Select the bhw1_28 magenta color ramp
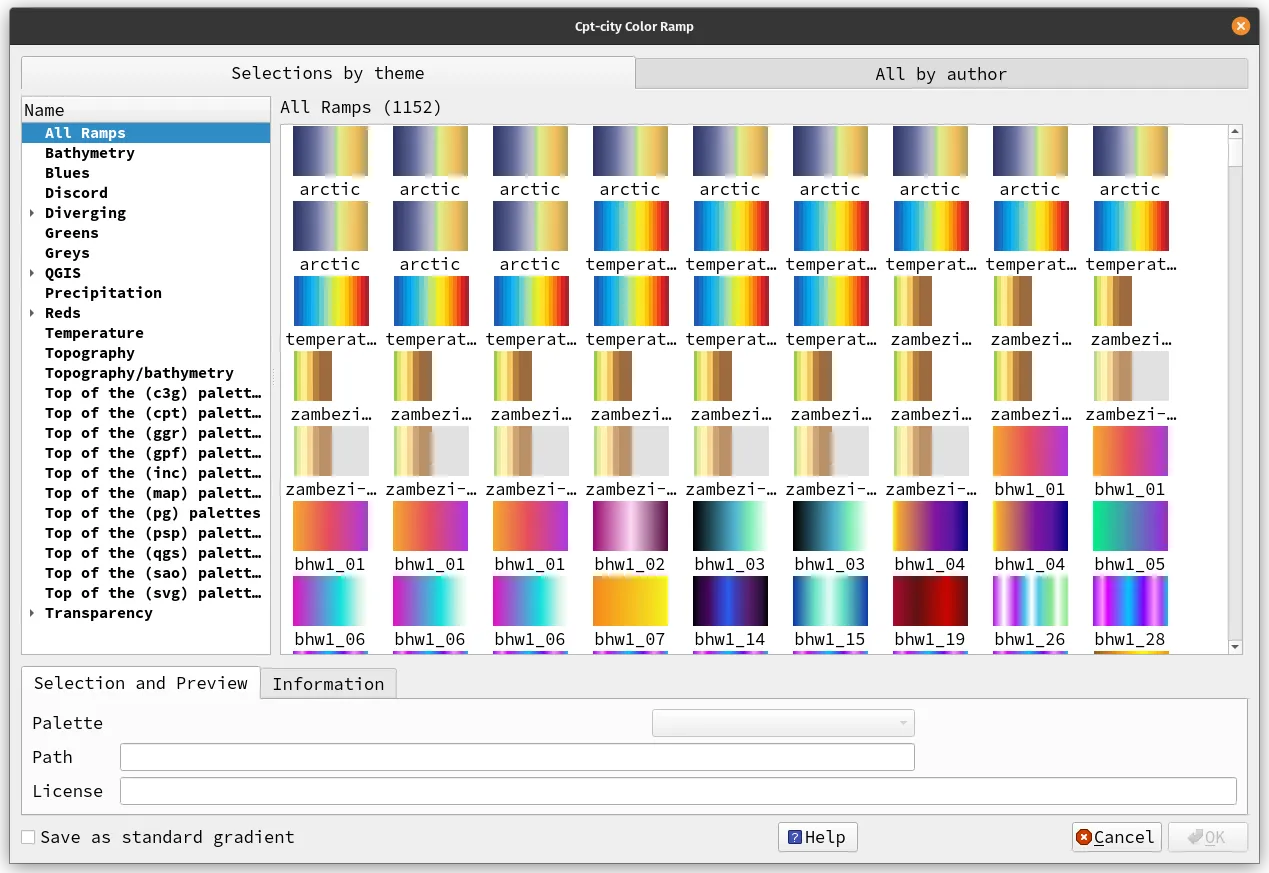1269x873 pixels. [x=1130, y=601]
